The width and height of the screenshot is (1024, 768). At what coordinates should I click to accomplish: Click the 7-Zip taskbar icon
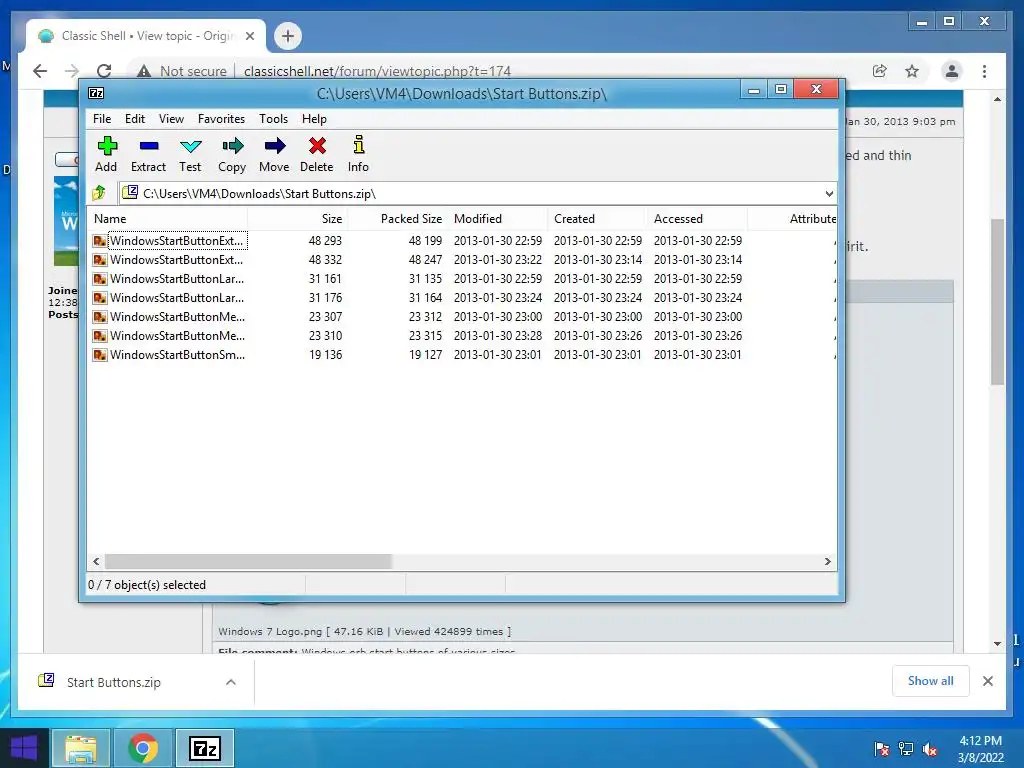click(x=205, y=748)
